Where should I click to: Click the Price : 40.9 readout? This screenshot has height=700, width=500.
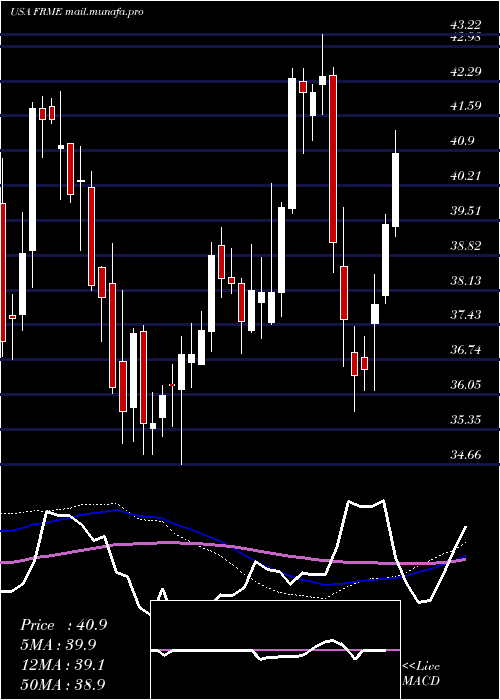point(63,625)
